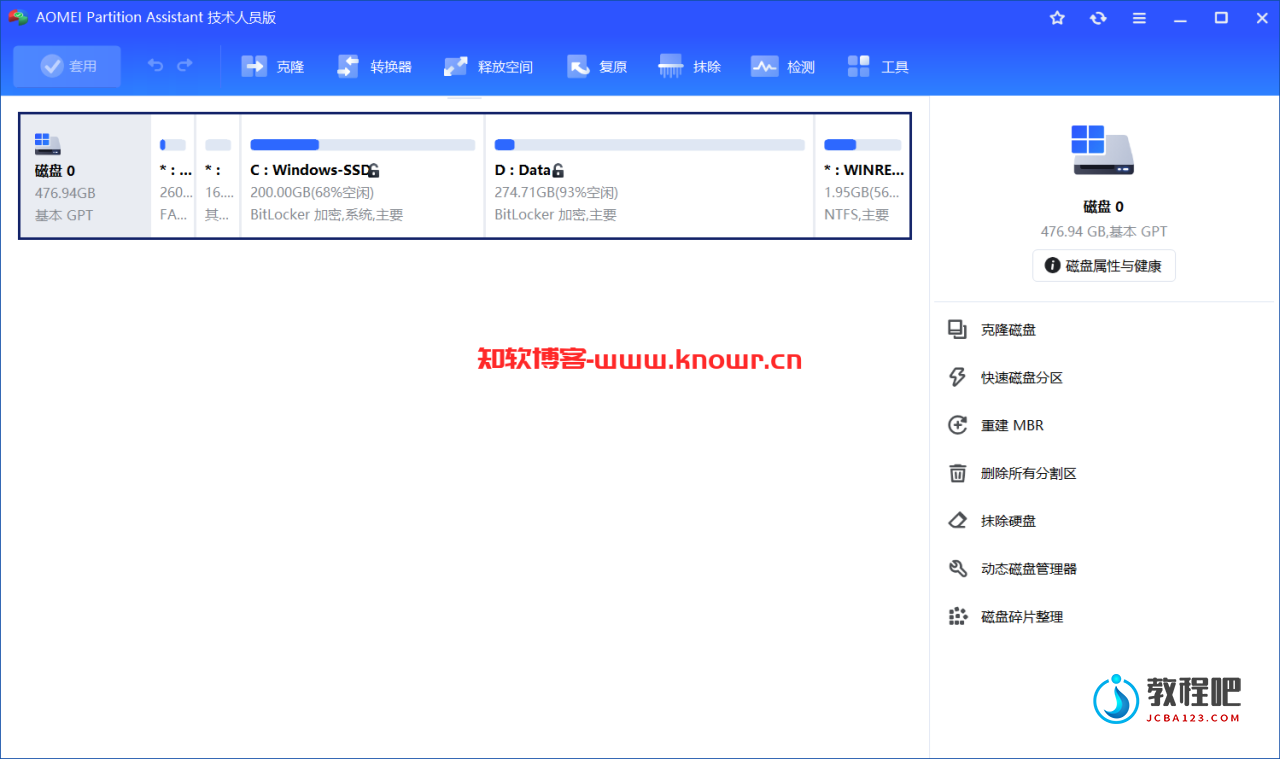The height and width of the screenshot is (759, 1280).
Task: Select the D: Data partition
Action: (650, 176)
